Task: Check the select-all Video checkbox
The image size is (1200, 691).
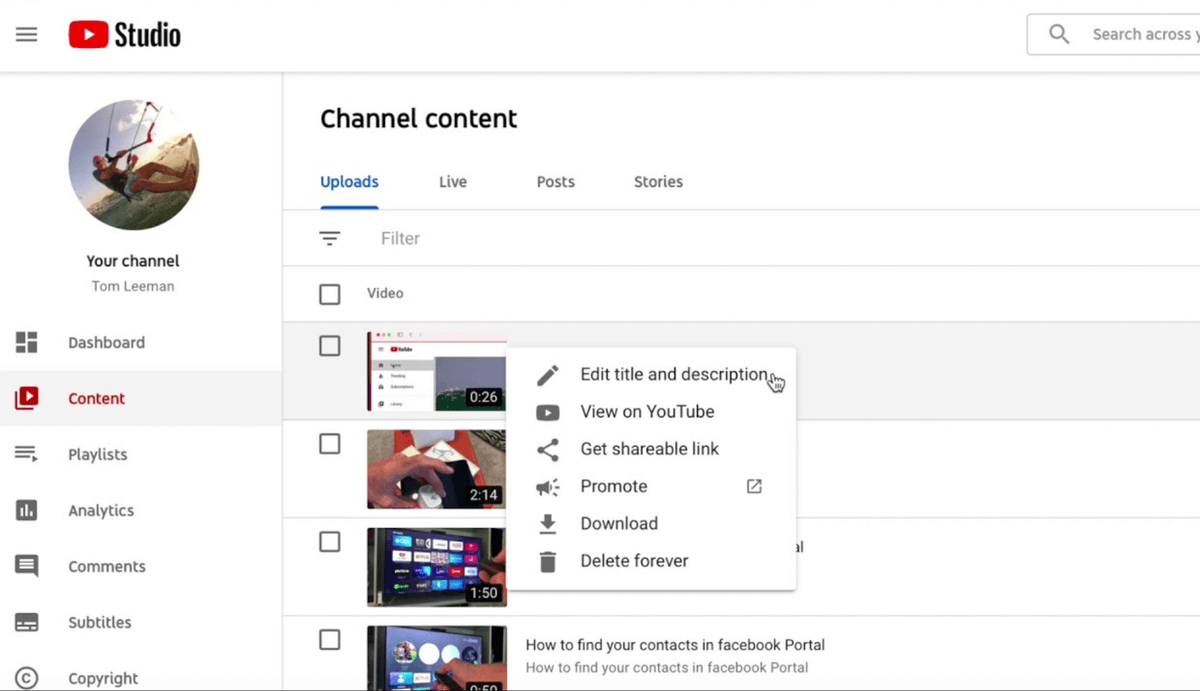Action: 329,293
